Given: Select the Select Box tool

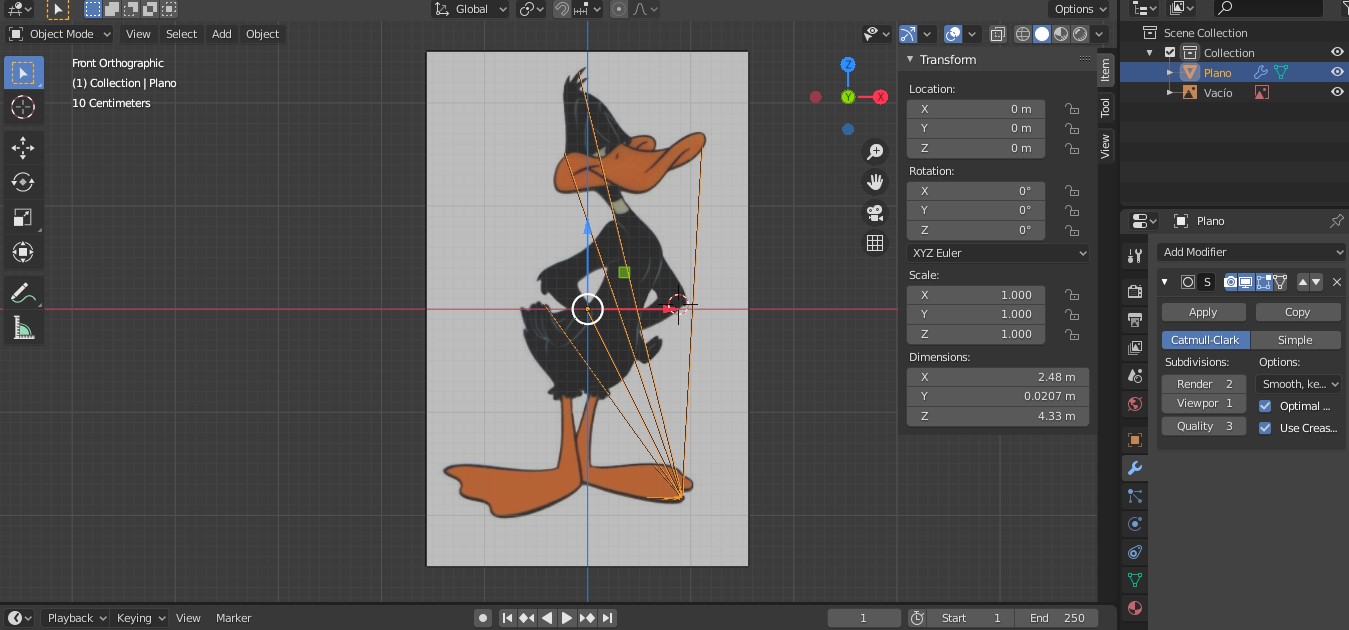Looking at the screenshot, I should point(23,73).
